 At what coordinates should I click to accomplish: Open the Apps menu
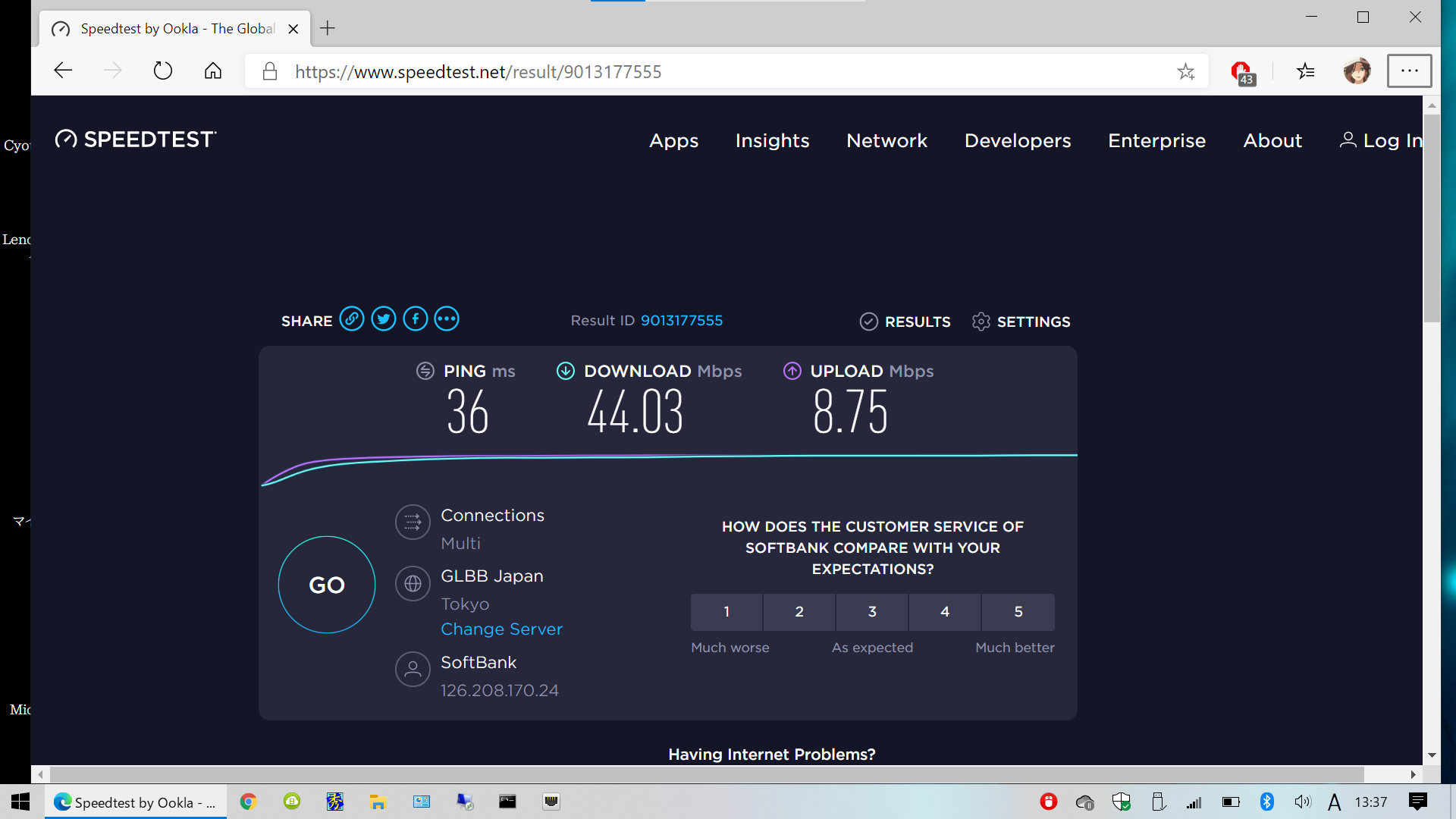tap(673, 141)
